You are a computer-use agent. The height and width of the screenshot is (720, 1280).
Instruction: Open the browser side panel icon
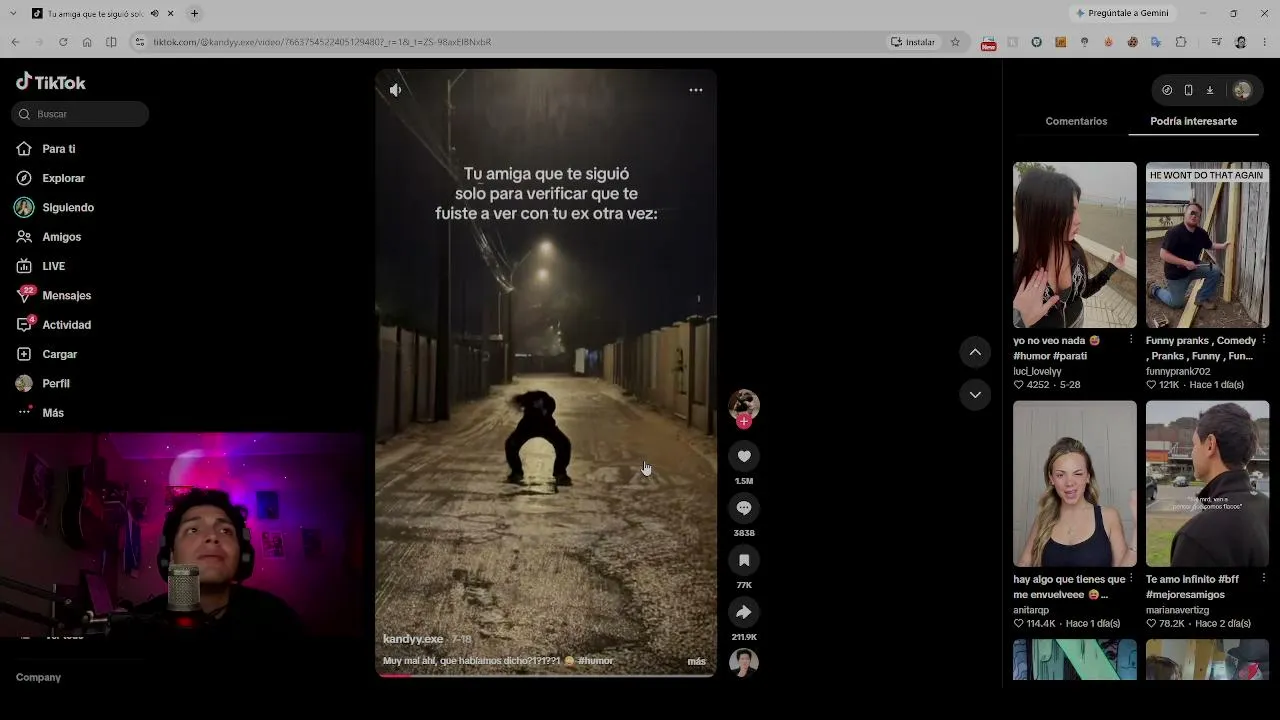pyautogui.click(x=111, y=42)
